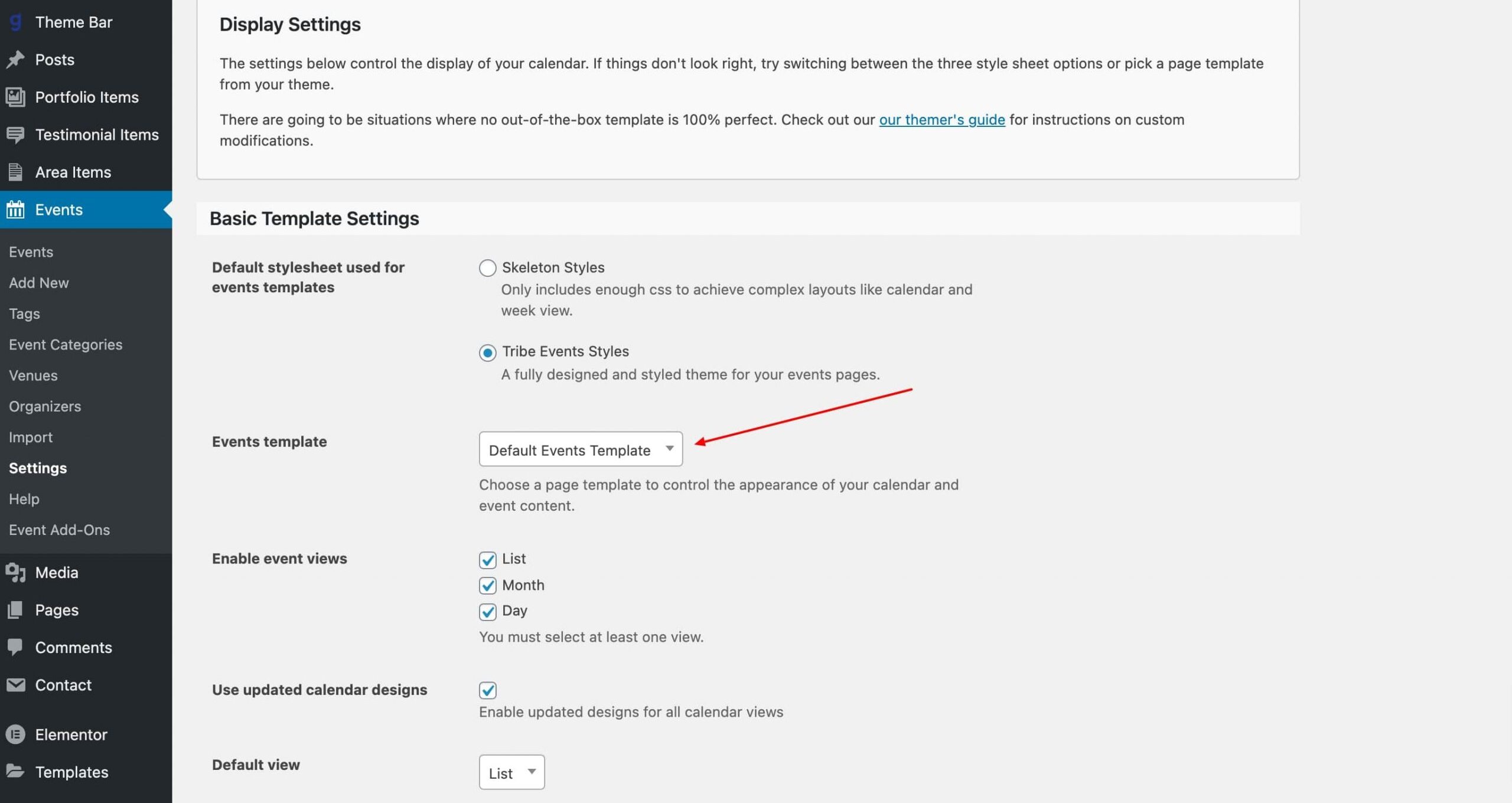This screenshot has height=803, width=1512.
Task: Click the Testimonial Items speech icon
Action: pos(16,135)
